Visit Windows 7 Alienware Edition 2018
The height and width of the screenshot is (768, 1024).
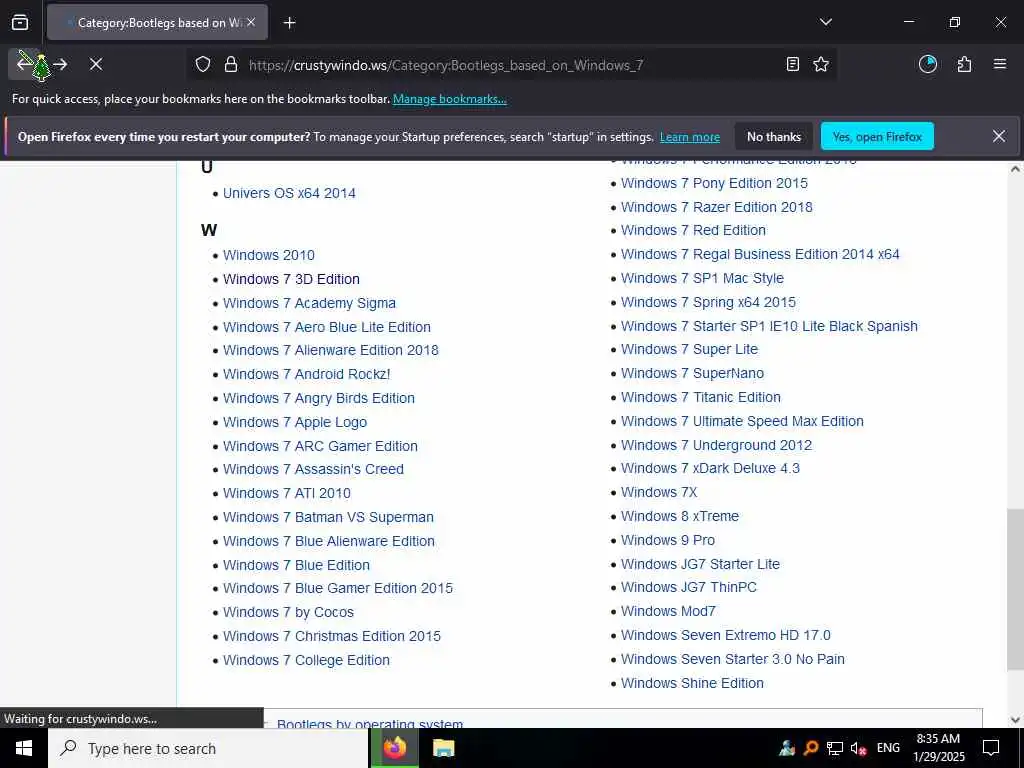(x=330, y=350)
